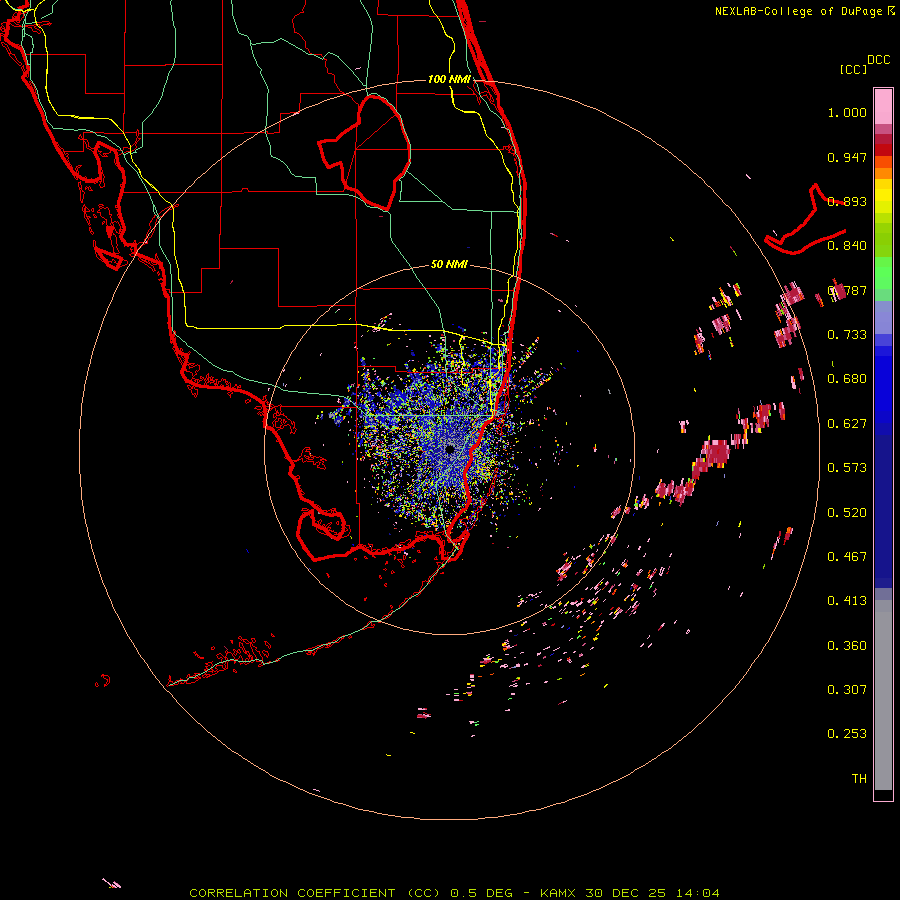Click the [CC] units label
The width and height of the screenshot is (900, 900).
pos(854,69)
